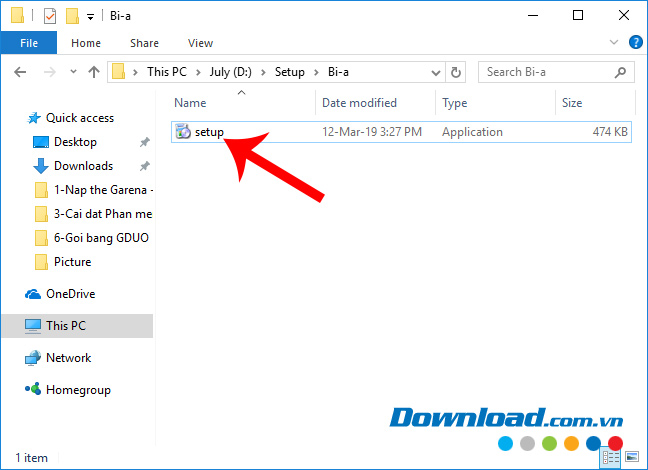The width and height of the screenshot is (648, 470).
Task: Select Quick access in the navigation pane
Action: point(80,118)
